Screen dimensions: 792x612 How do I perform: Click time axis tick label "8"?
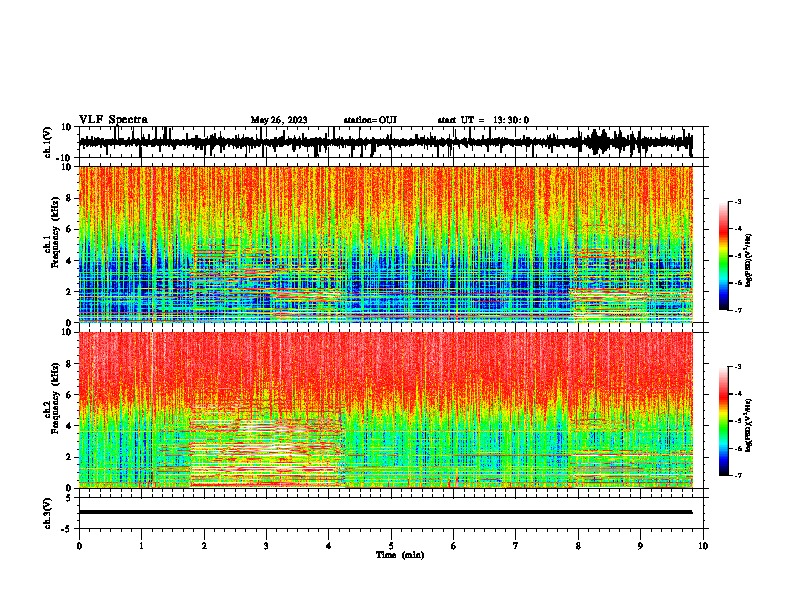coord(578,546)
